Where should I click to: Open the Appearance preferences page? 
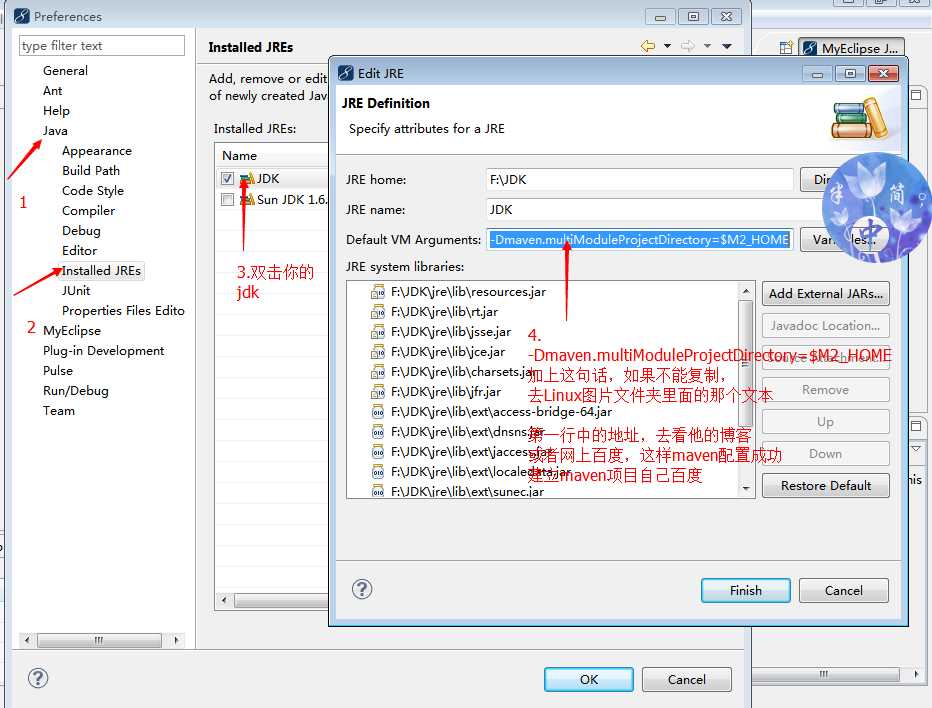click(x=97, y=151)
